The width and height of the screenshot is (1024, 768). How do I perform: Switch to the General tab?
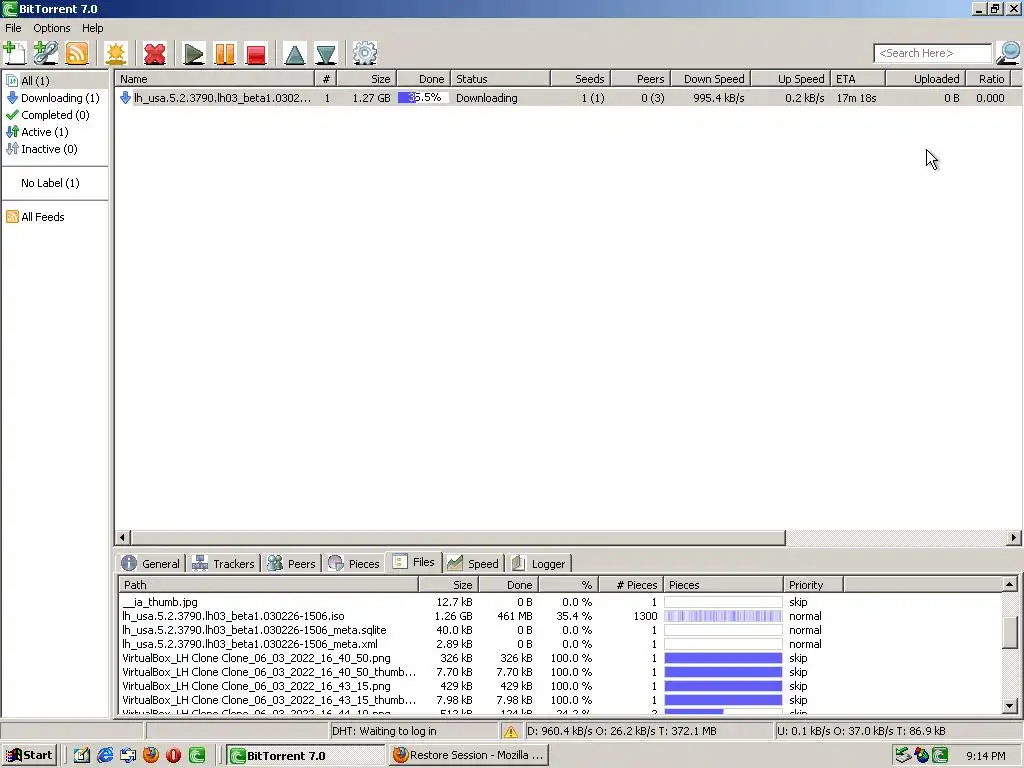coord(151,564)
